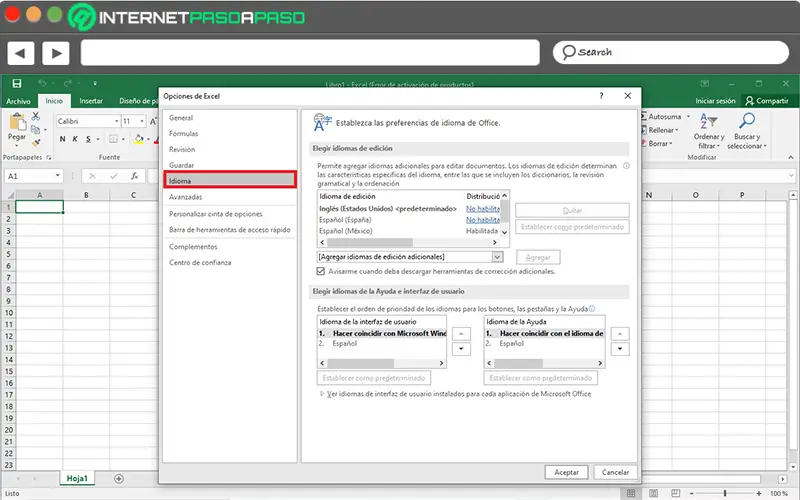Click the redo arrow in quick access toolbar
The height and width of the screenshot is (500, 800).
point(67,83)
